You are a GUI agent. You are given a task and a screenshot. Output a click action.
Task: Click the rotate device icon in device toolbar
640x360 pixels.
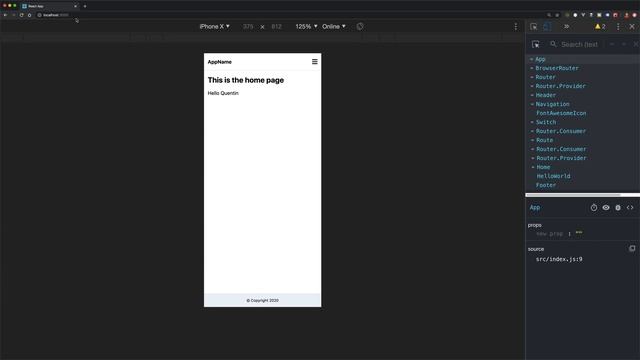pyautogui.click(x=360, y=27)
